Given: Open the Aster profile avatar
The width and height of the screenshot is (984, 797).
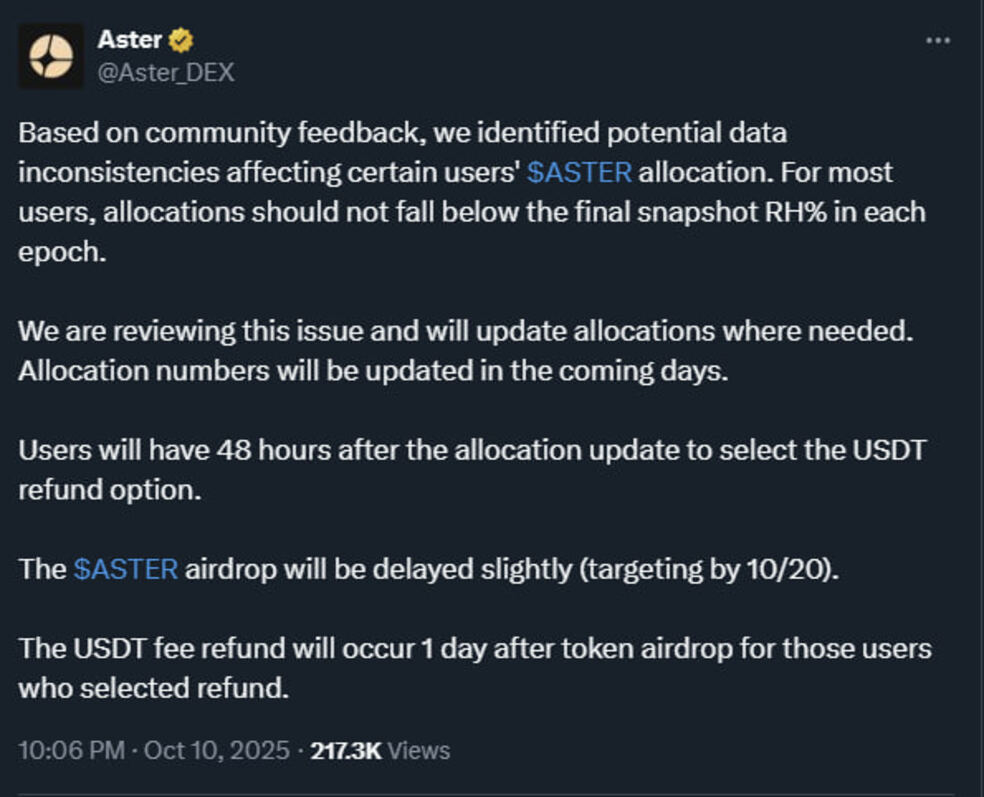Looking at the screenshot, I should [51, 56].
